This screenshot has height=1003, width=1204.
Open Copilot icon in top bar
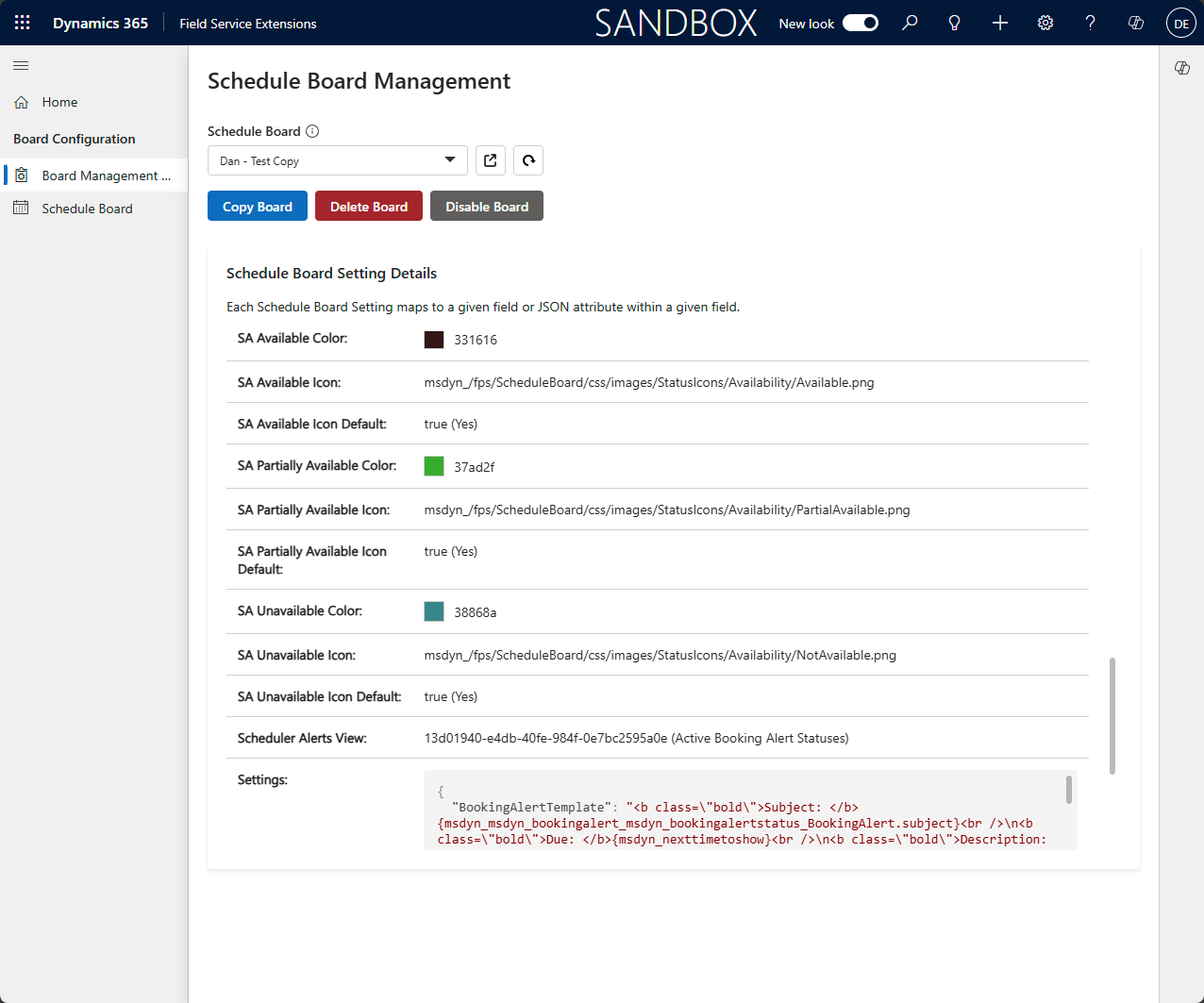(1136, 23)
